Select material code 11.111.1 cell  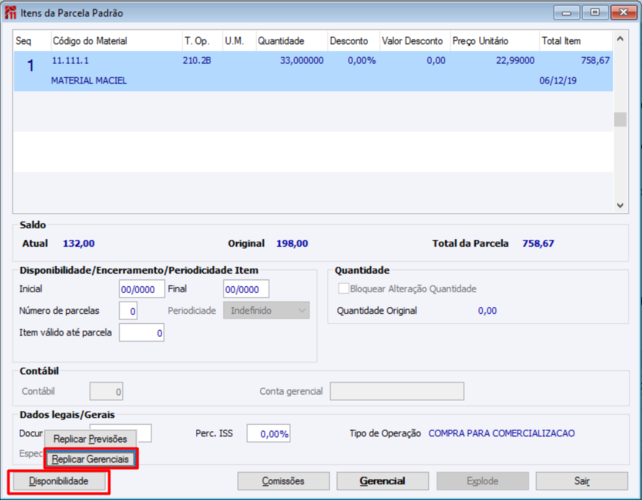[70, 61]
